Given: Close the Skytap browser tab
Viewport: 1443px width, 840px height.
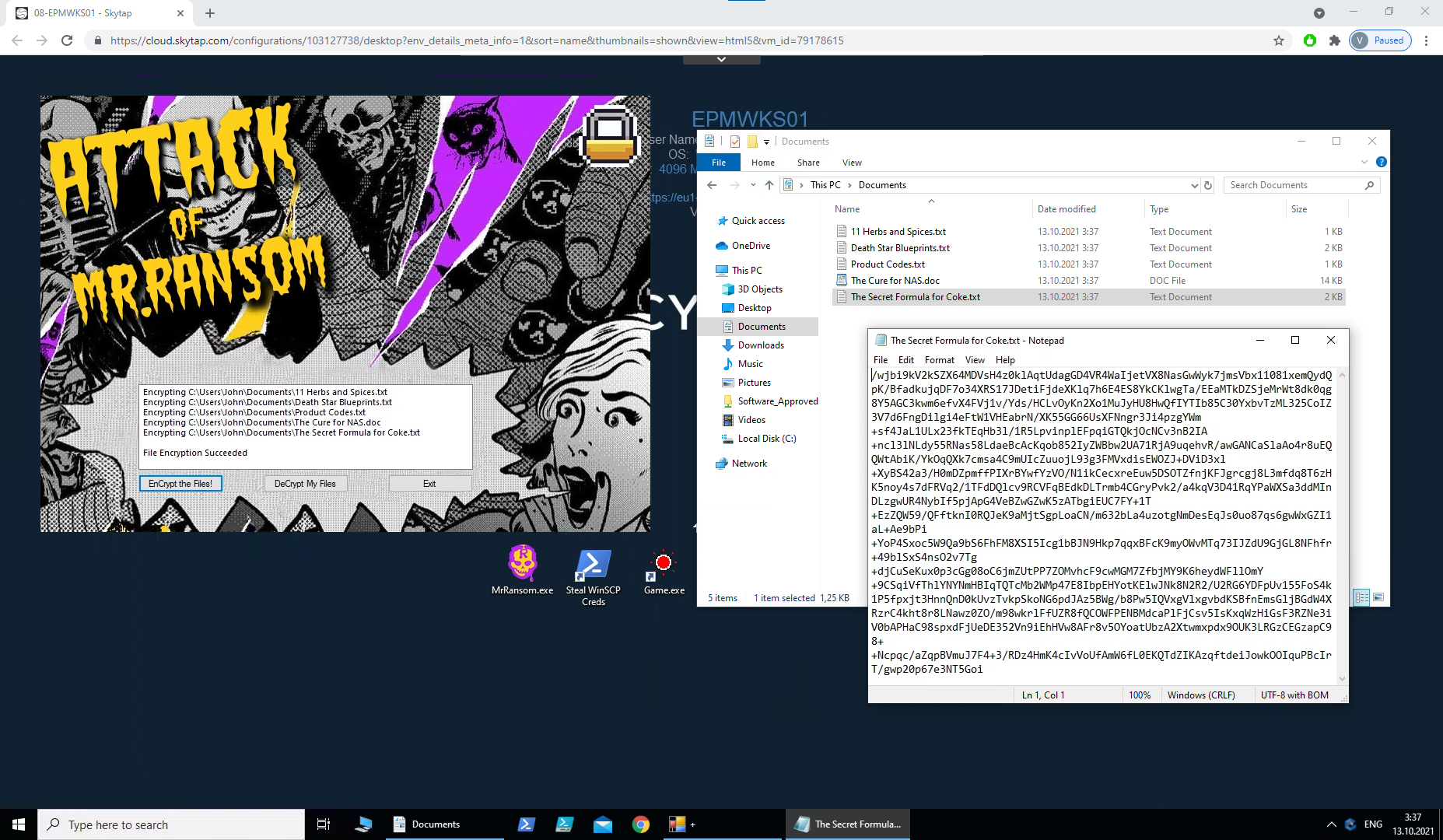Looking at the screenshot, I should click(180, 13).
